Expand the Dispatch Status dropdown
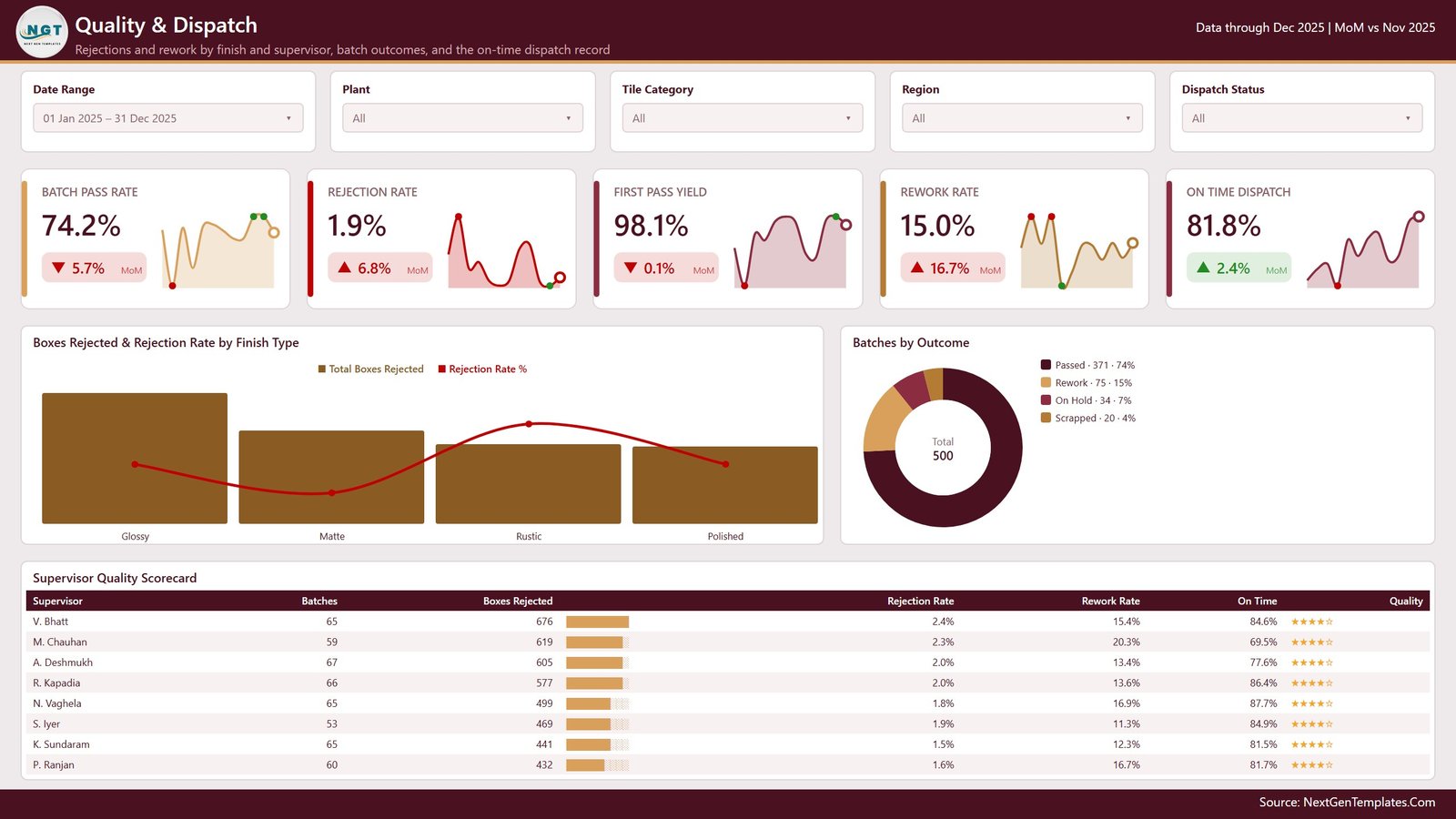Image resolution: width=1456 pixels, height=819 pixels. click(x=1302, y=118)
